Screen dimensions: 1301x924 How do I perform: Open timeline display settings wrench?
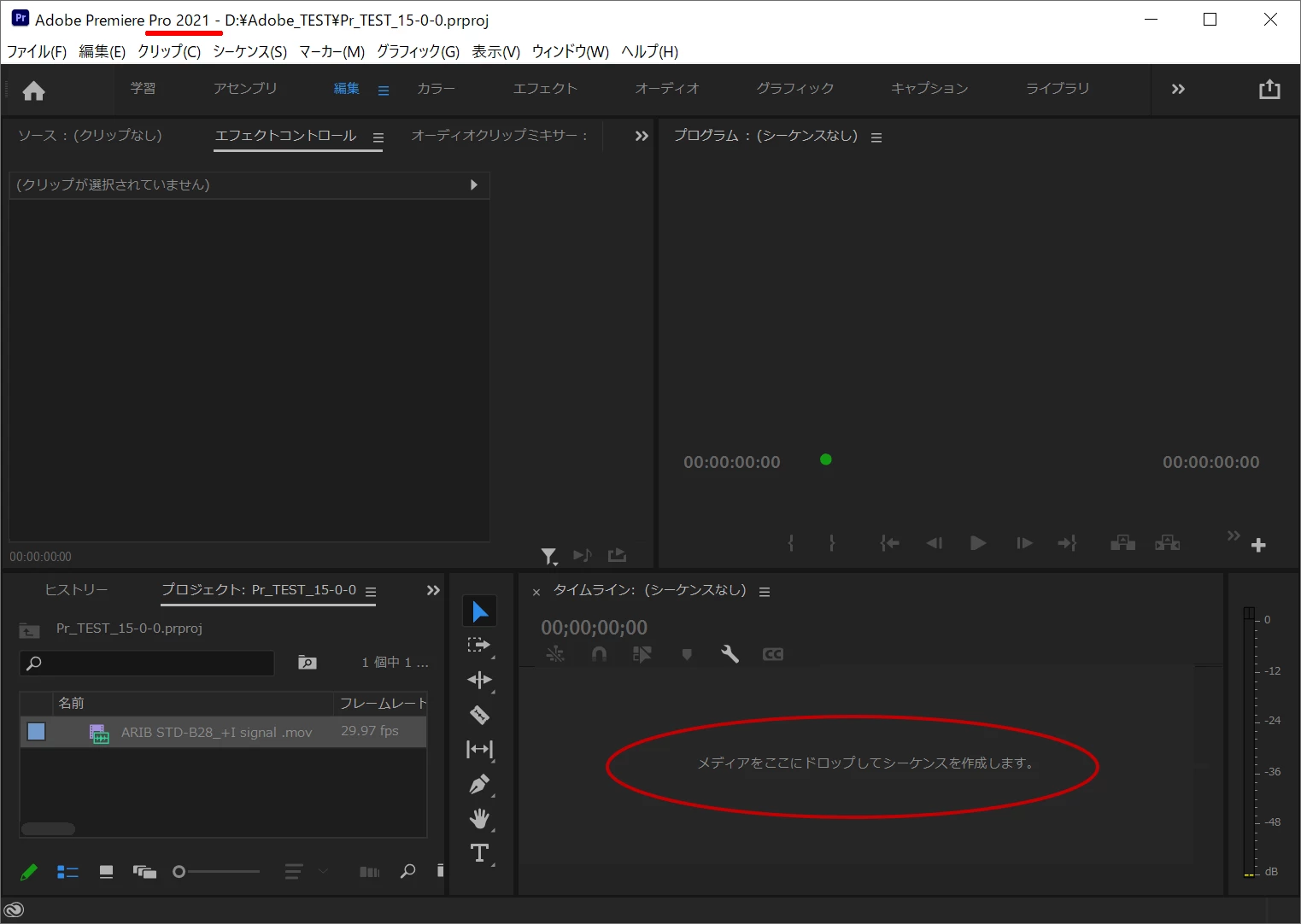[730, 654]
